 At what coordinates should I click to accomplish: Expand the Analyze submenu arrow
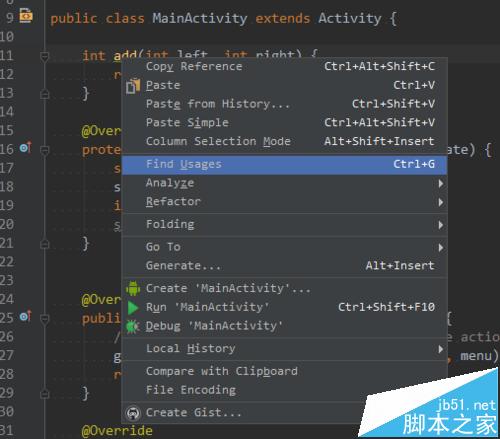(x=441, y=183)
